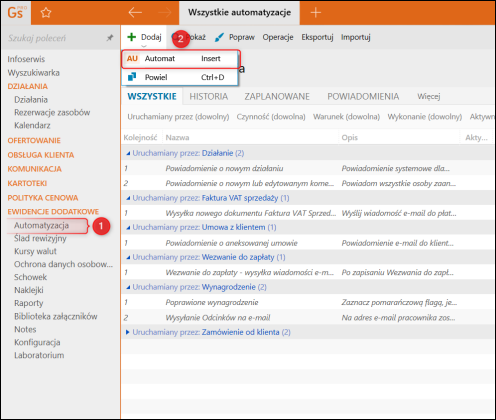Collapse the Wynagrodzenie group
This screenshot has width=496, height=420.
[x=128, y=287]
